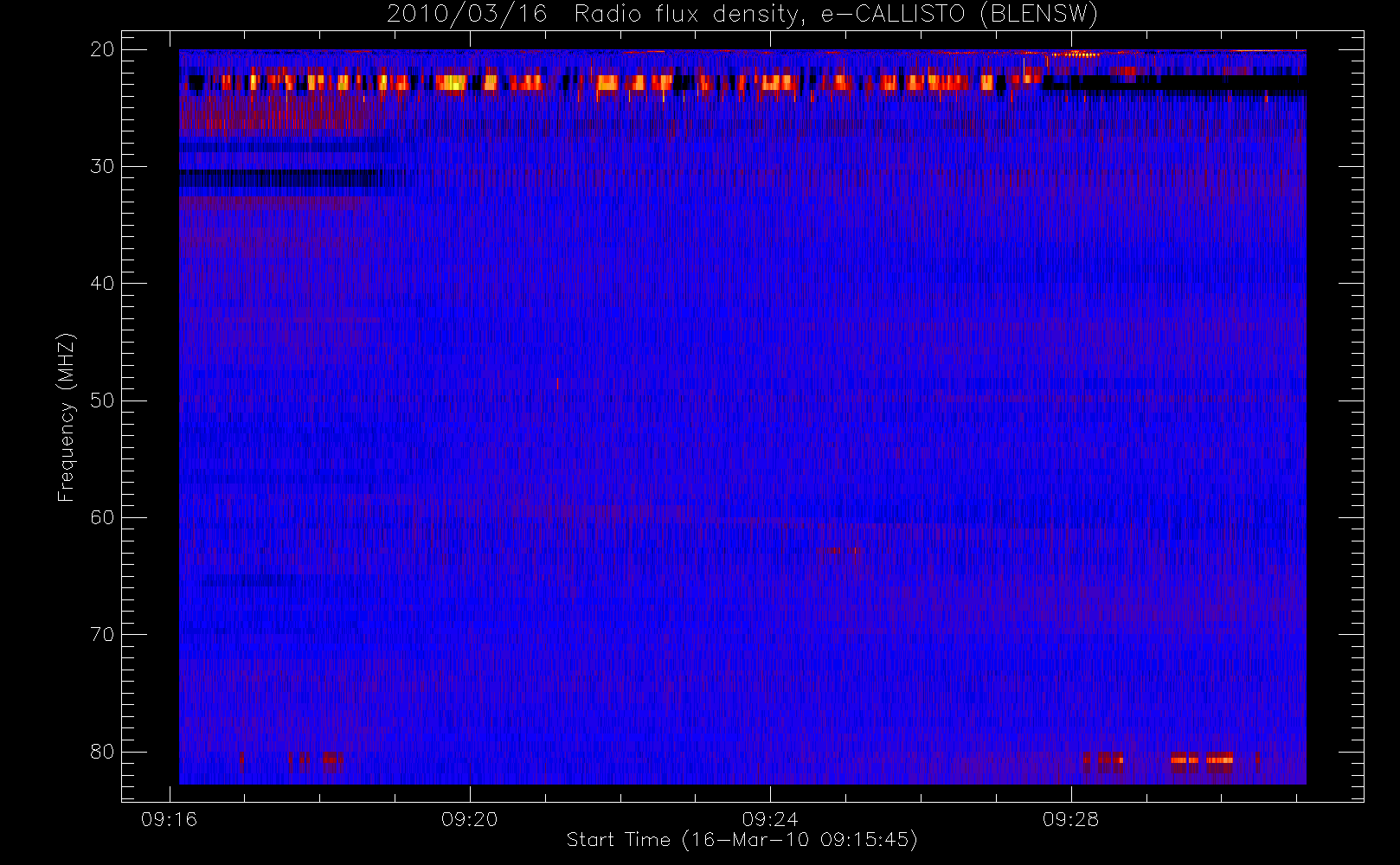Click the date "2010/03/16" in the title
Image resolution: width=1400 pixels, height=865 pixels.
466,14
